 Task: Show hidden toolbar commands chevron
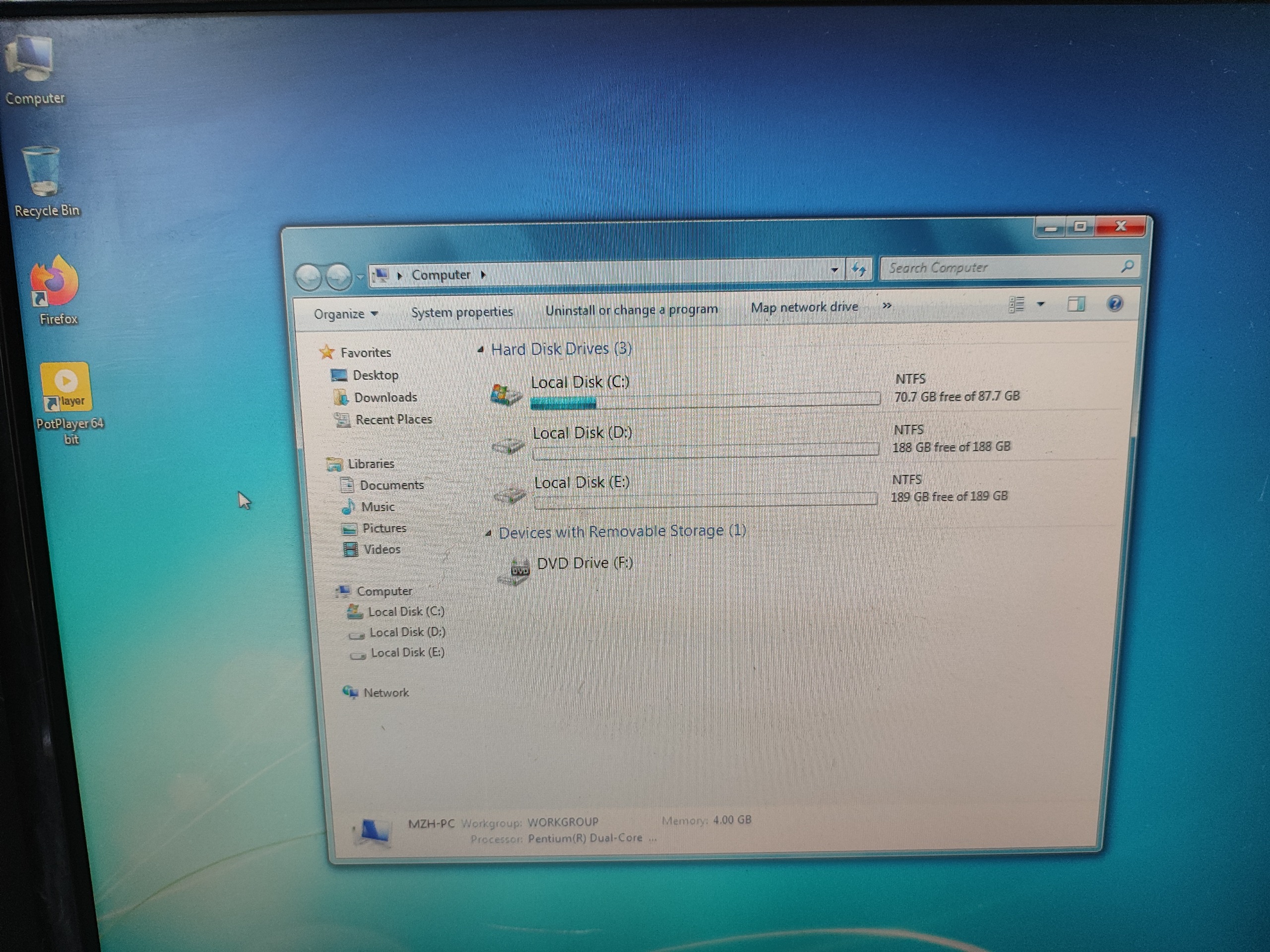click(887, 306)
